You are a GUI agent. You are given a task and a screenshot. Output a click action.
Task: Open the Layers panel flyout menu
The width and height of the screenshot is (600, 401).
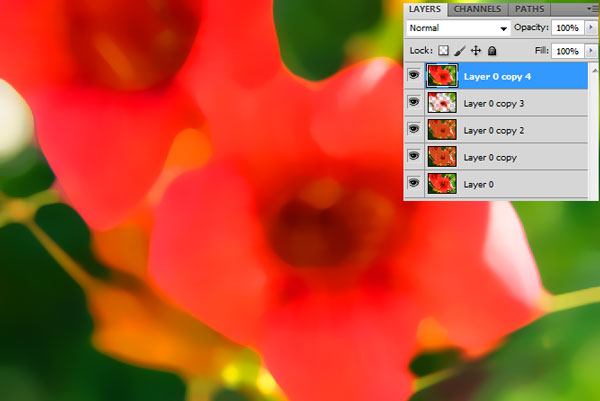click(593, 8)
